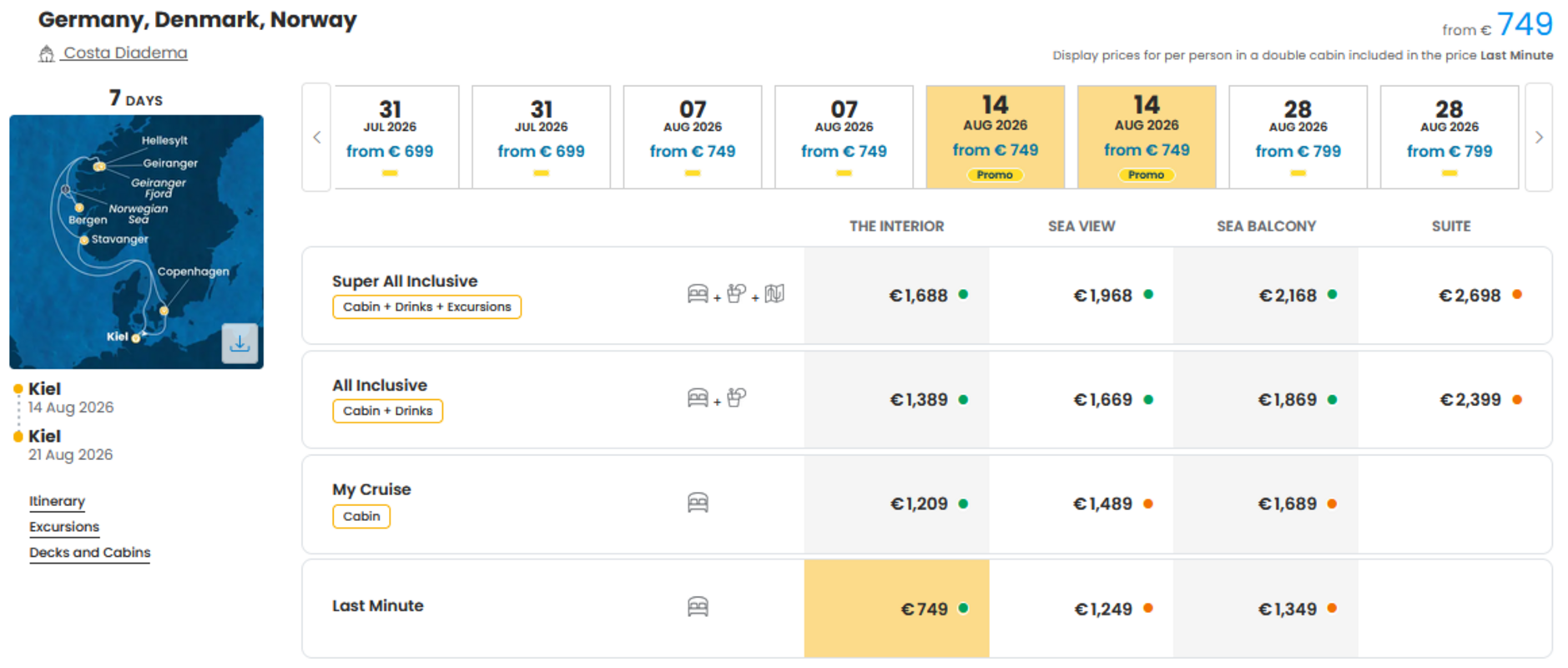The height and width of the screenshot is (668, 1568).
Task: Open the Costa Diadema ship link
Action: coord(125,53)
